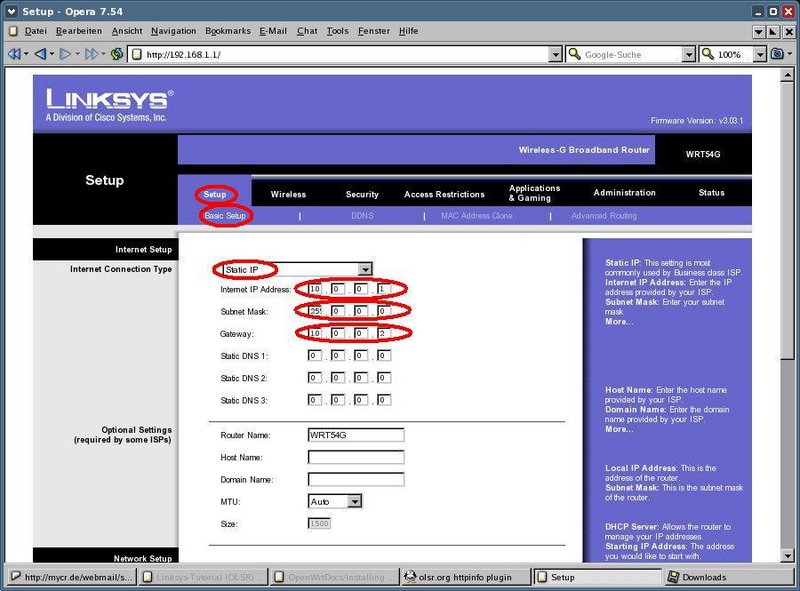Open the Advanced Routing sub-tab
800x591 pixels.
[x=604, y=216]
